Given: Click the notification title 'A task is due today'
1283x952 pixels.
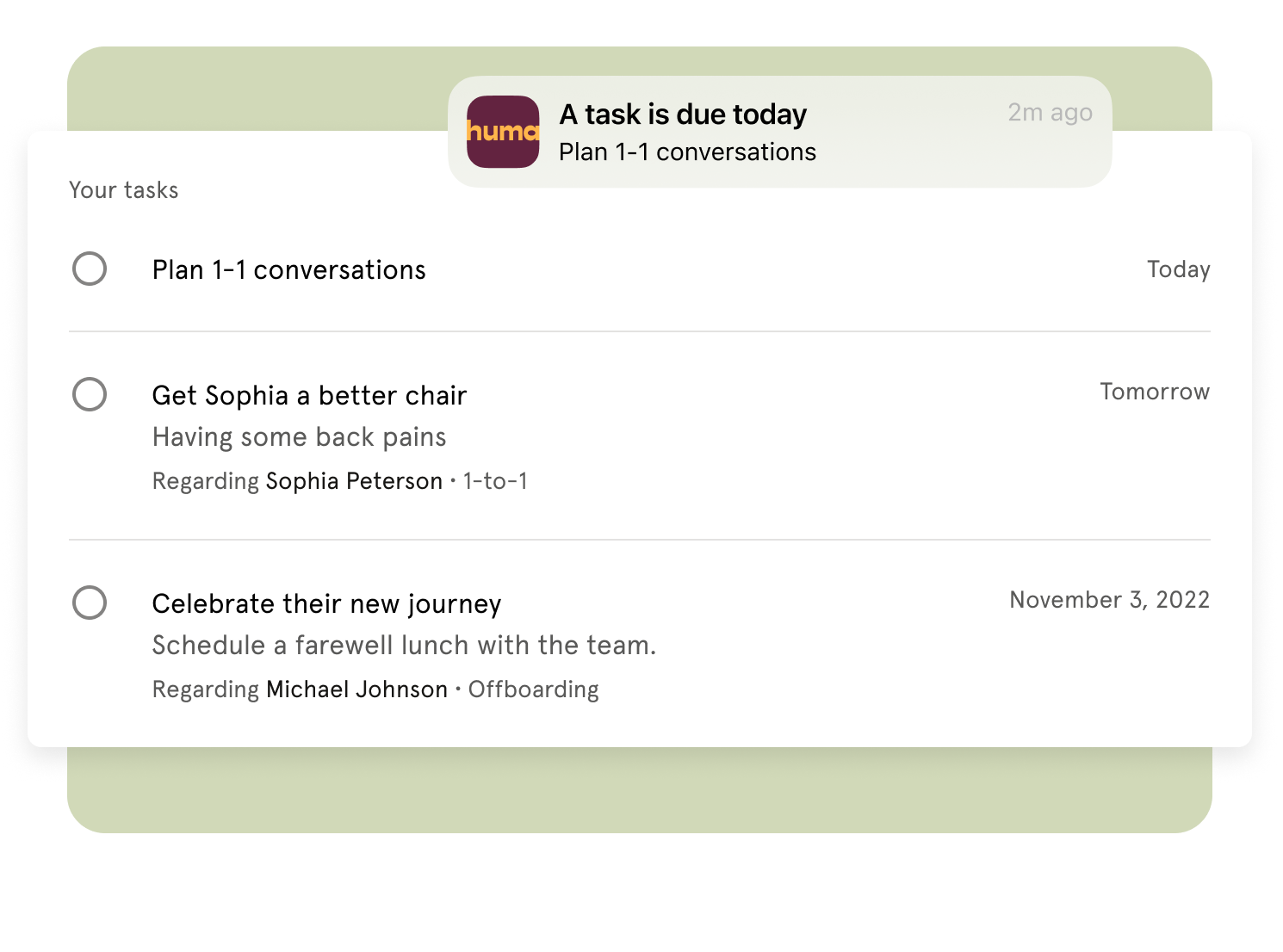Looking at the screenshot, I should tap(683, 113).
